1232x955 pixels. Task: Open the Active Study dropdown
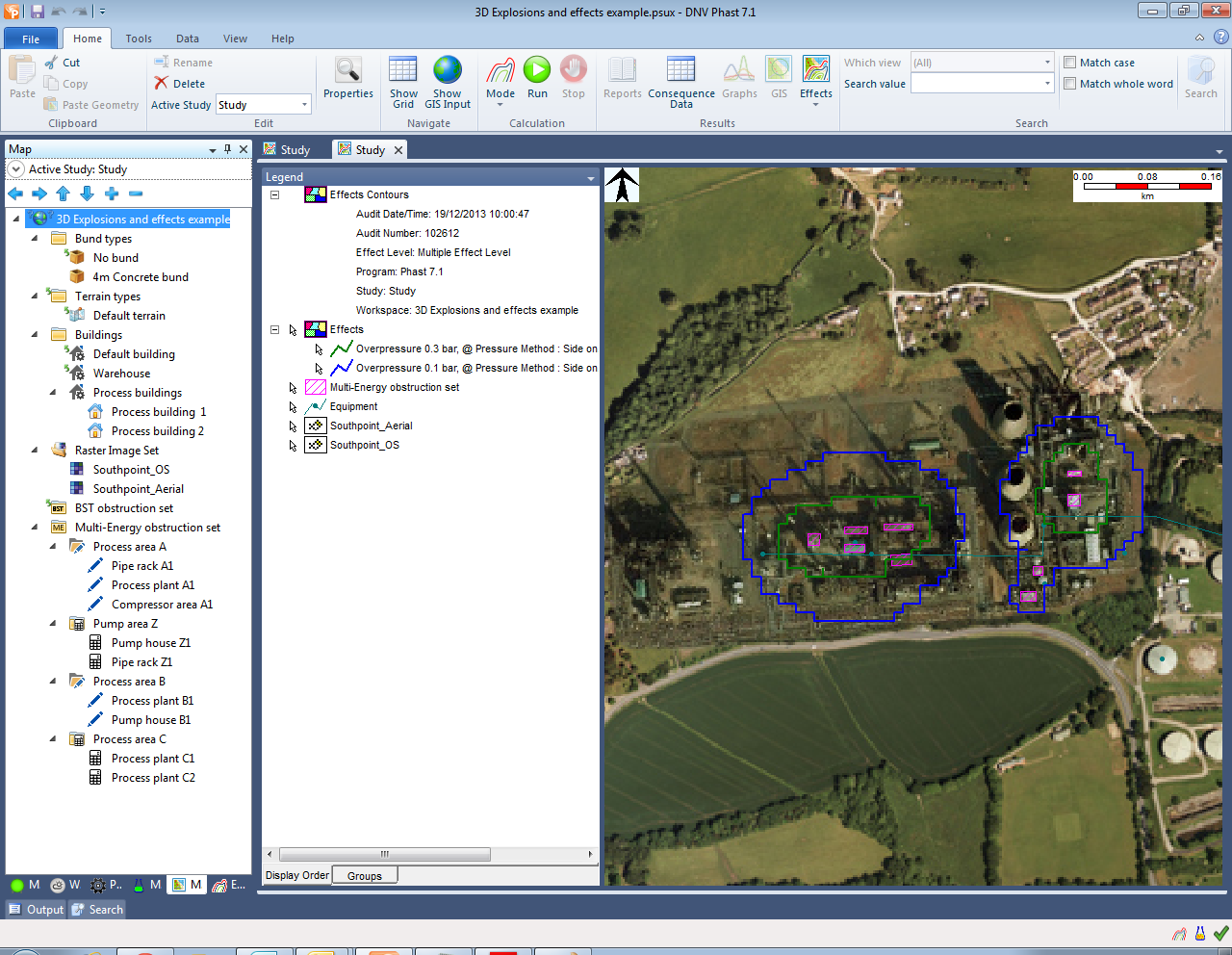pos(304,105)
